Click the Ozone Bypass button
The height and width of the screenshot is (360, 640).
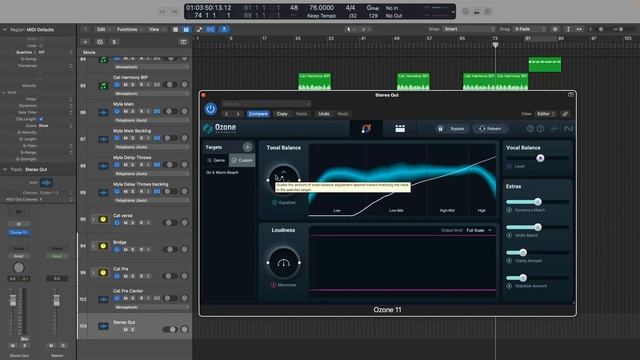point(452,129)
